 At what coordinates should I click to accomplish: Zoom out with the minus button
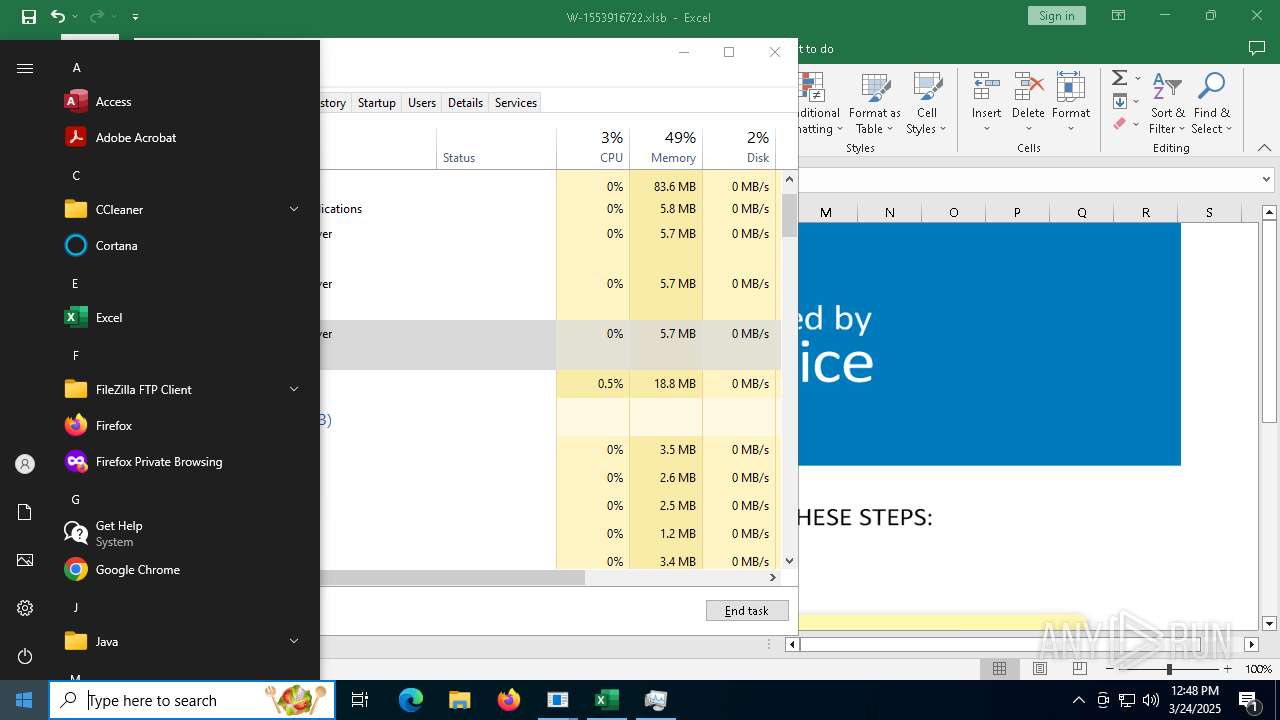click(1109, 669)
